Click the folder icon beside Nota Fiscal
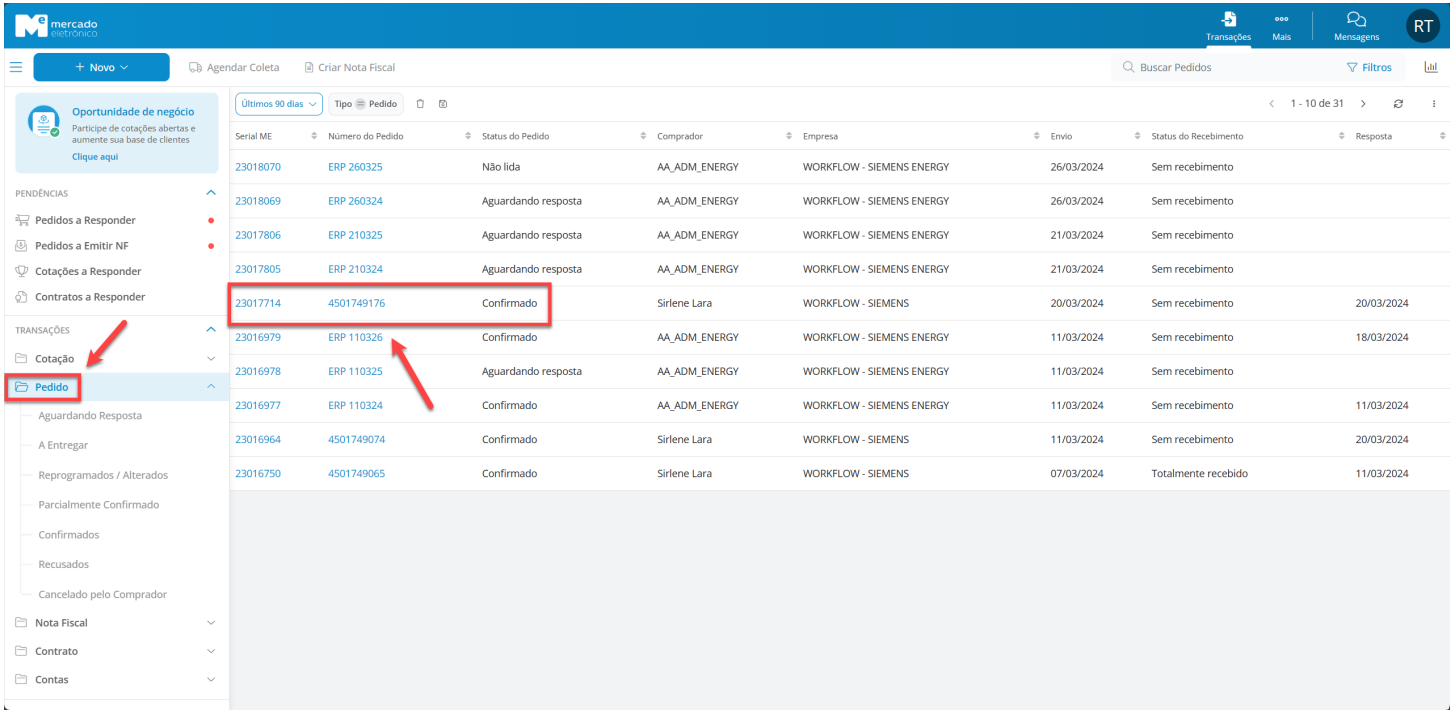The height and width of the screenshot is (712, 1453). point(22,623)
